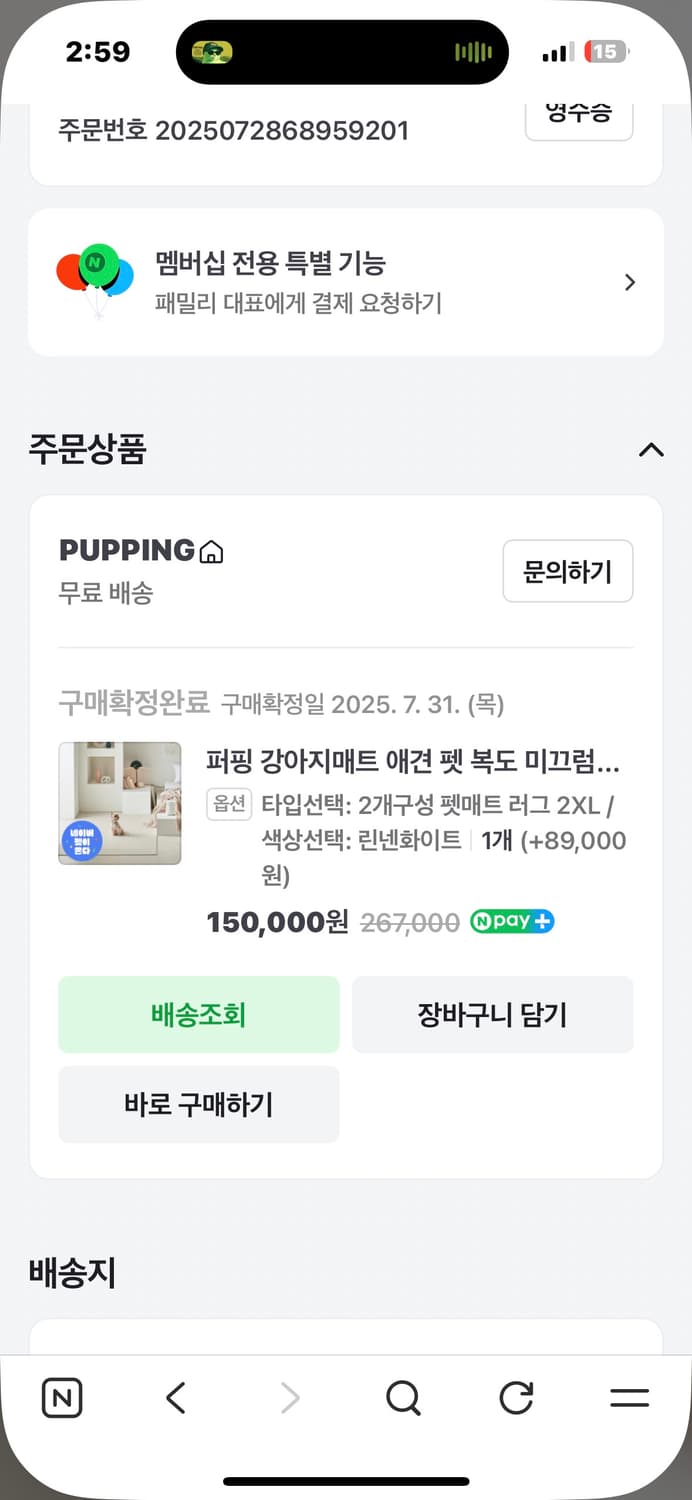Refresh the page with the reload icon
The image size is (692, 1500).
[515, 1398]
